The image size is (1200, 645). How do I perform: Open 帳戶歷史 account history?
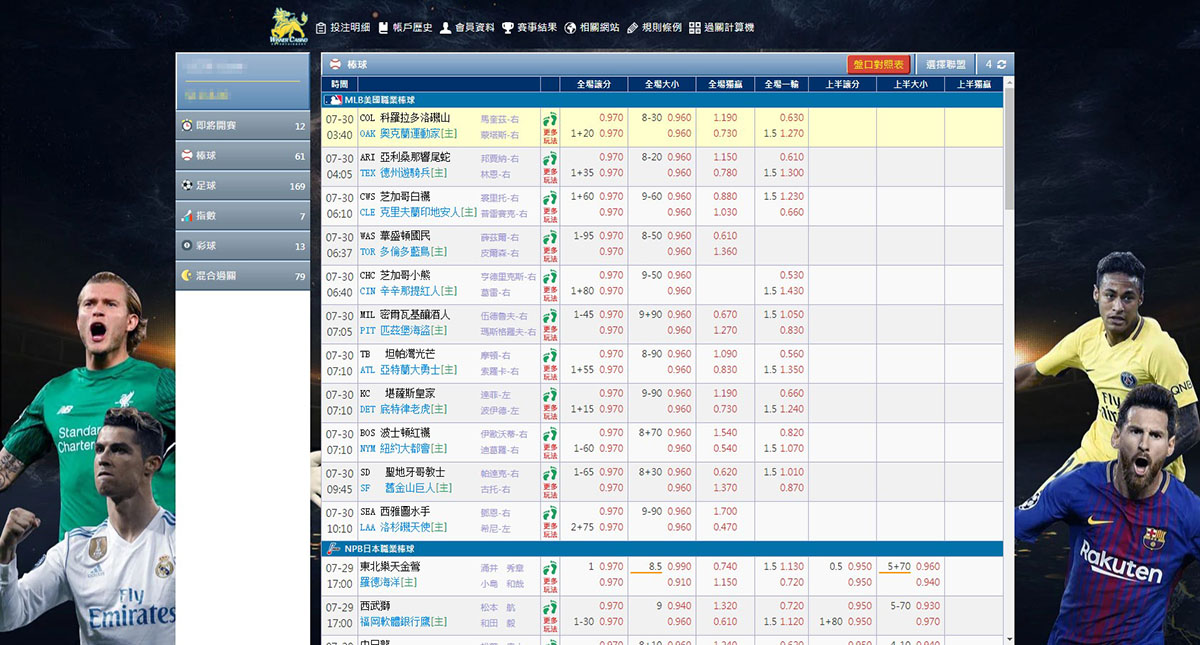(405, 28)
